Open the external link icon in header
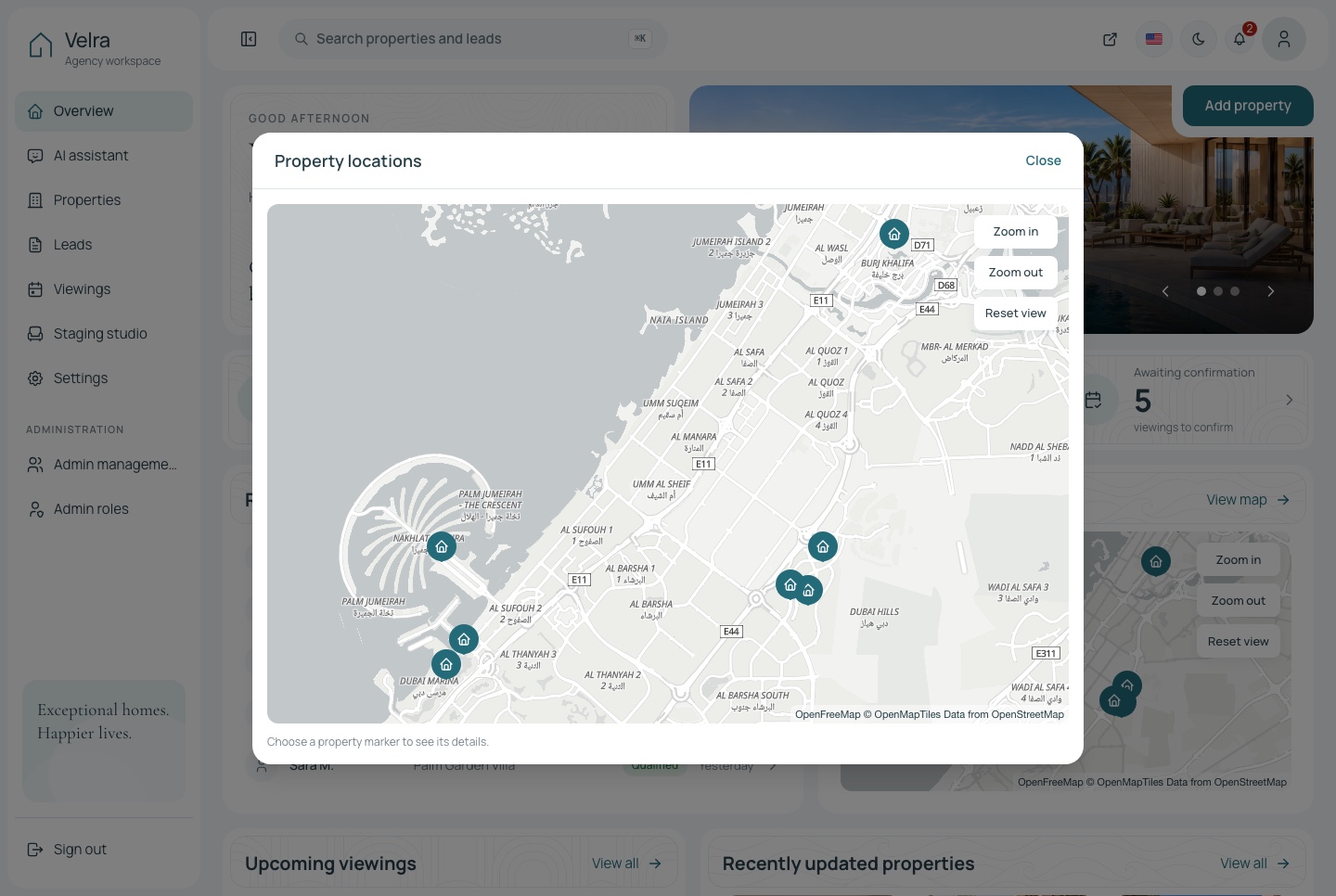The height and width of the screenshot is (896, 1336). (1110, 39)
